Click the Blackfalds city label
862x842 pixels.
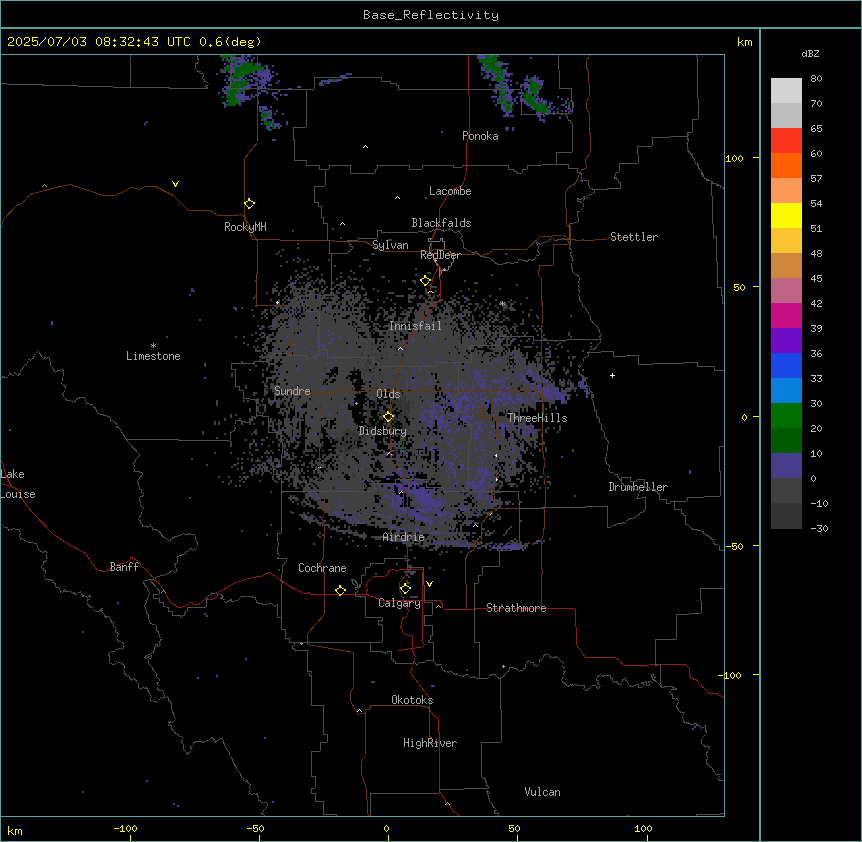(441, 223)
